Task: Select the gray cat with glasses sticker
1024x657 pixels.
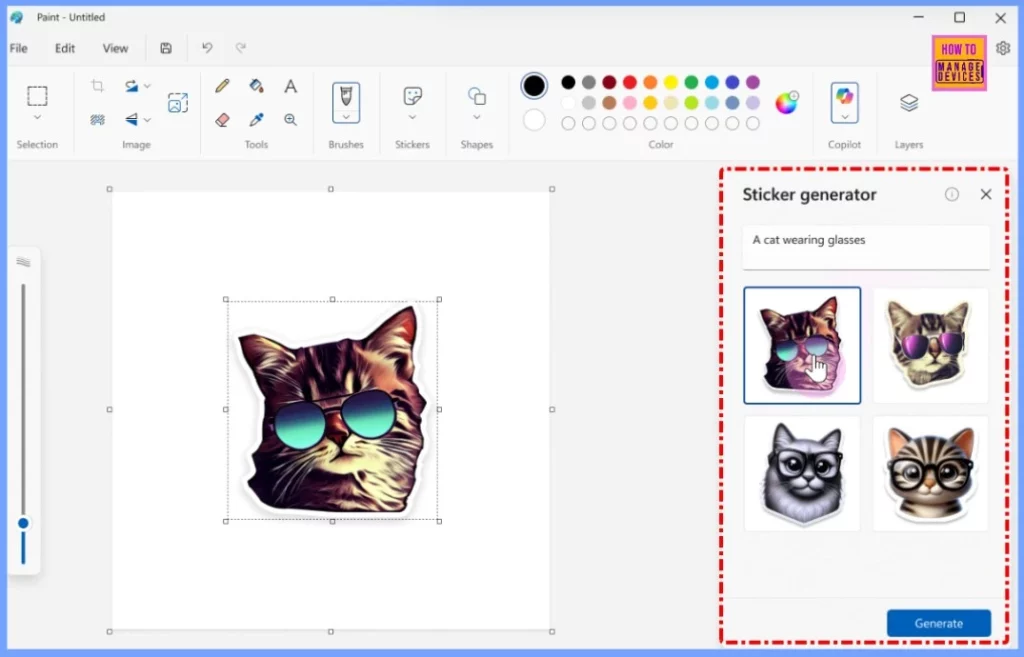Action: [x=802, y=473]
